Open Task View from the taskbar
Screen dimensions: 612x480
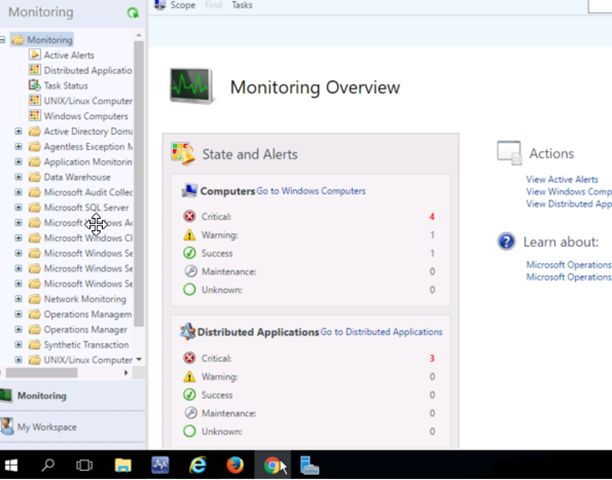(x=84, y=465)
